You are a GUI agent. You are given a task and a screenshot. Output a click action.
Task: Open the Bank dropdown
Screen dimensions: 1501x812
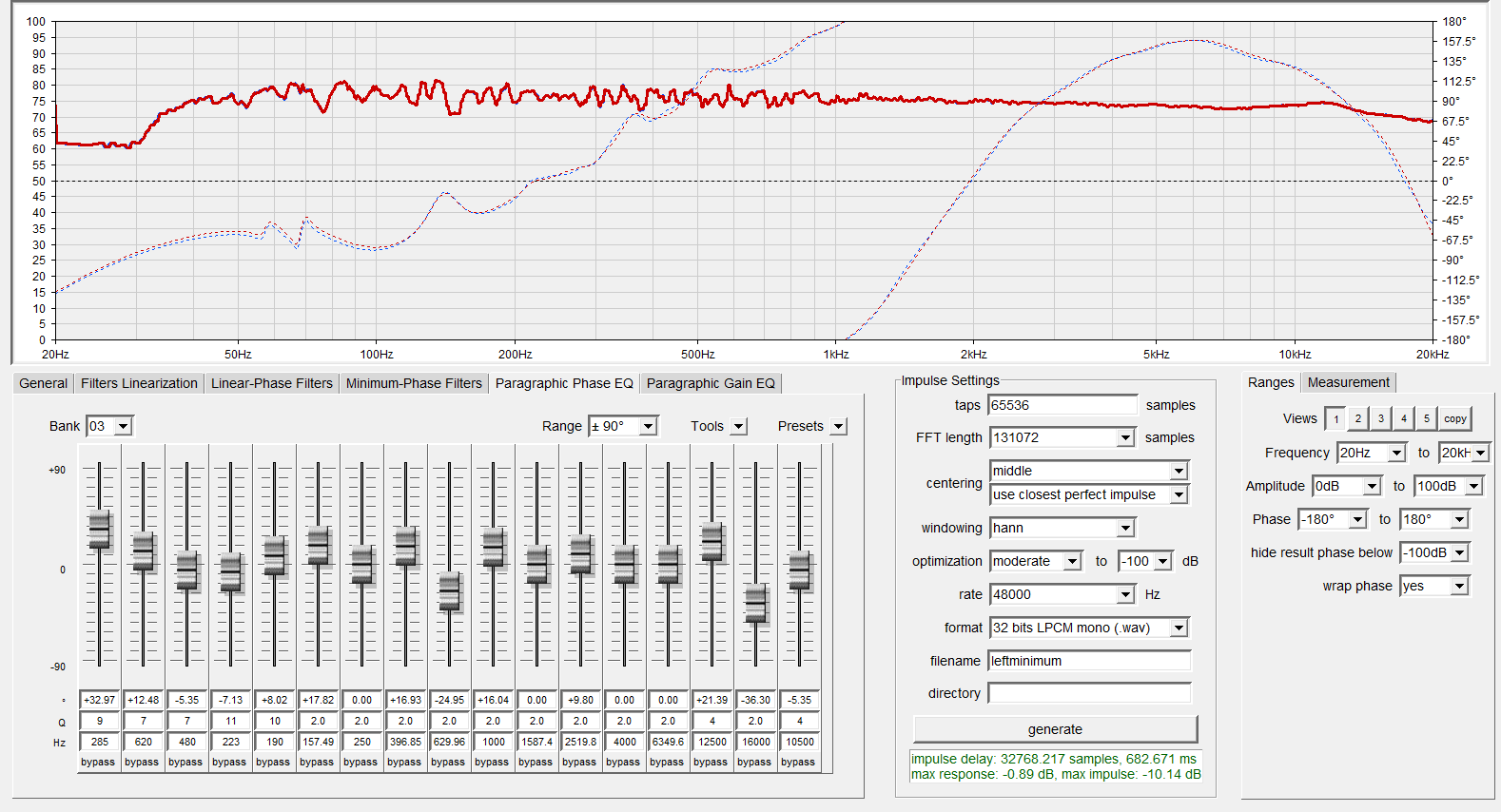(123, 427)
